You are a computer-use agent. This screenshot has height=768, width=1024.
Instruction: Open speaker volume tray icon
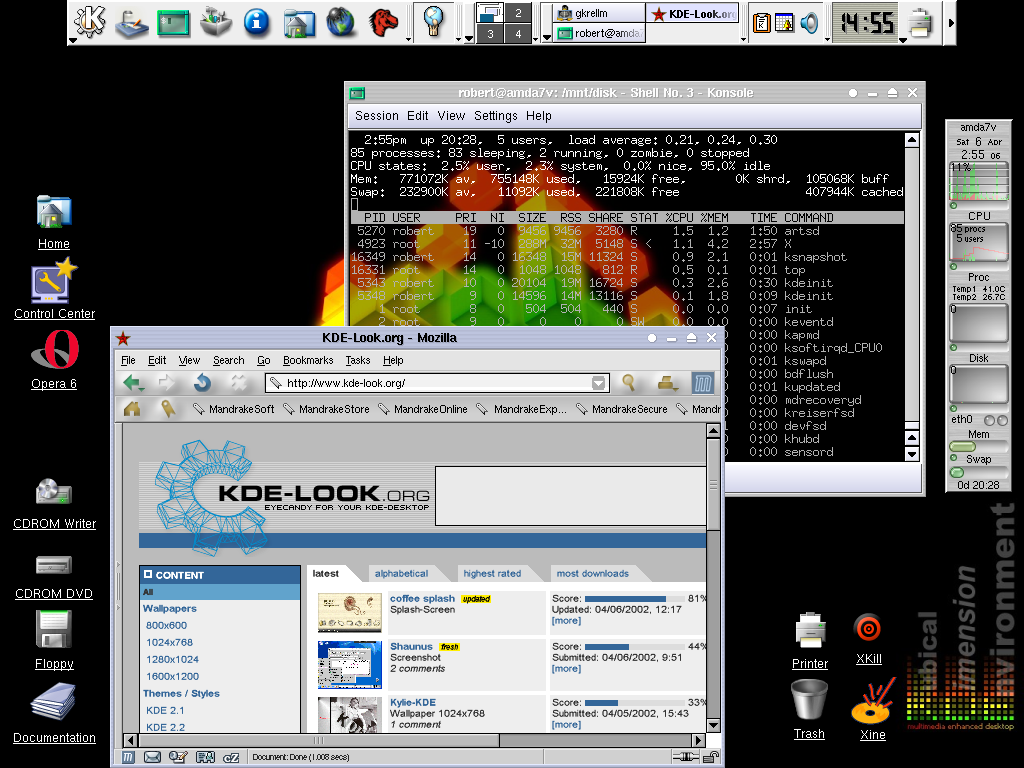809,24
